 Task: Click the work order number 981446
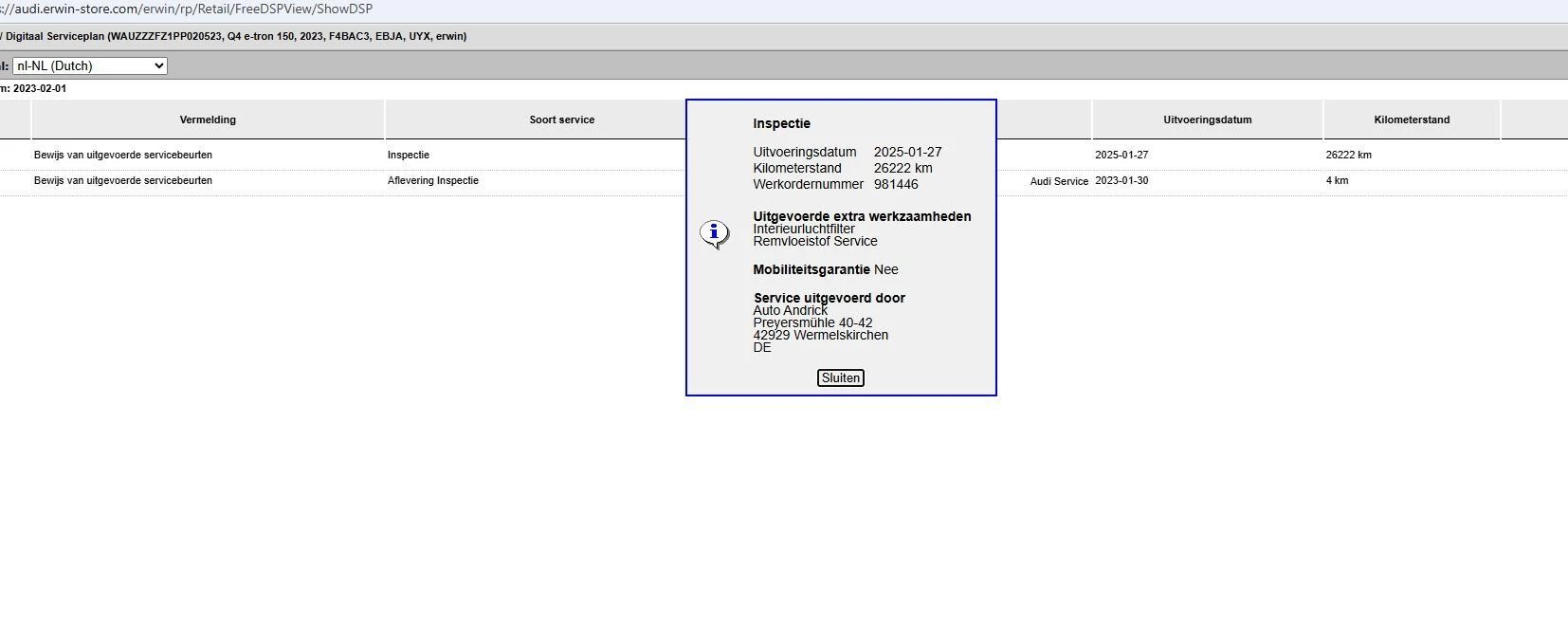click(896, 184)
